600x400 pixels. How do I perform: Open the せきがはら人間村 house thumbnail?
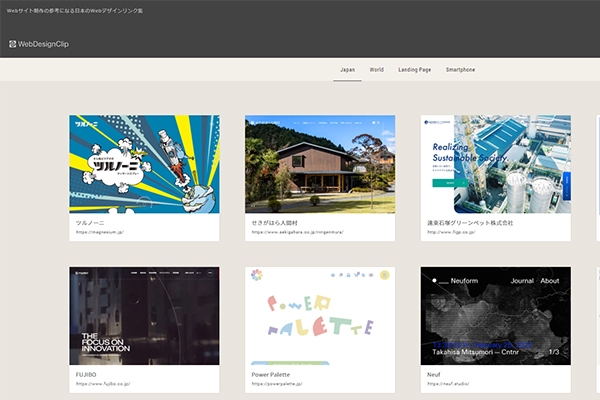tap(320, 164)
